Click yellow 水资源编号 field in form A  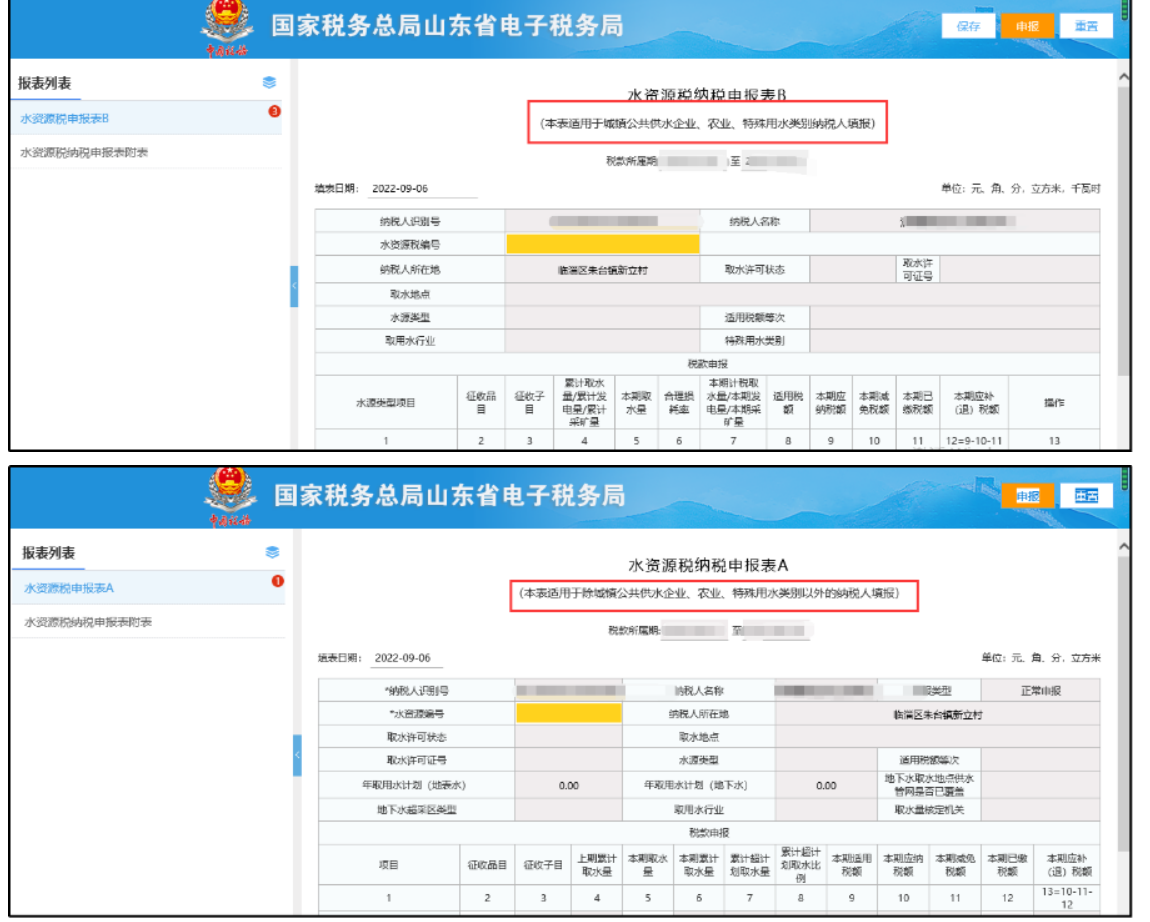pyautogui.click(x=568, y=714)
